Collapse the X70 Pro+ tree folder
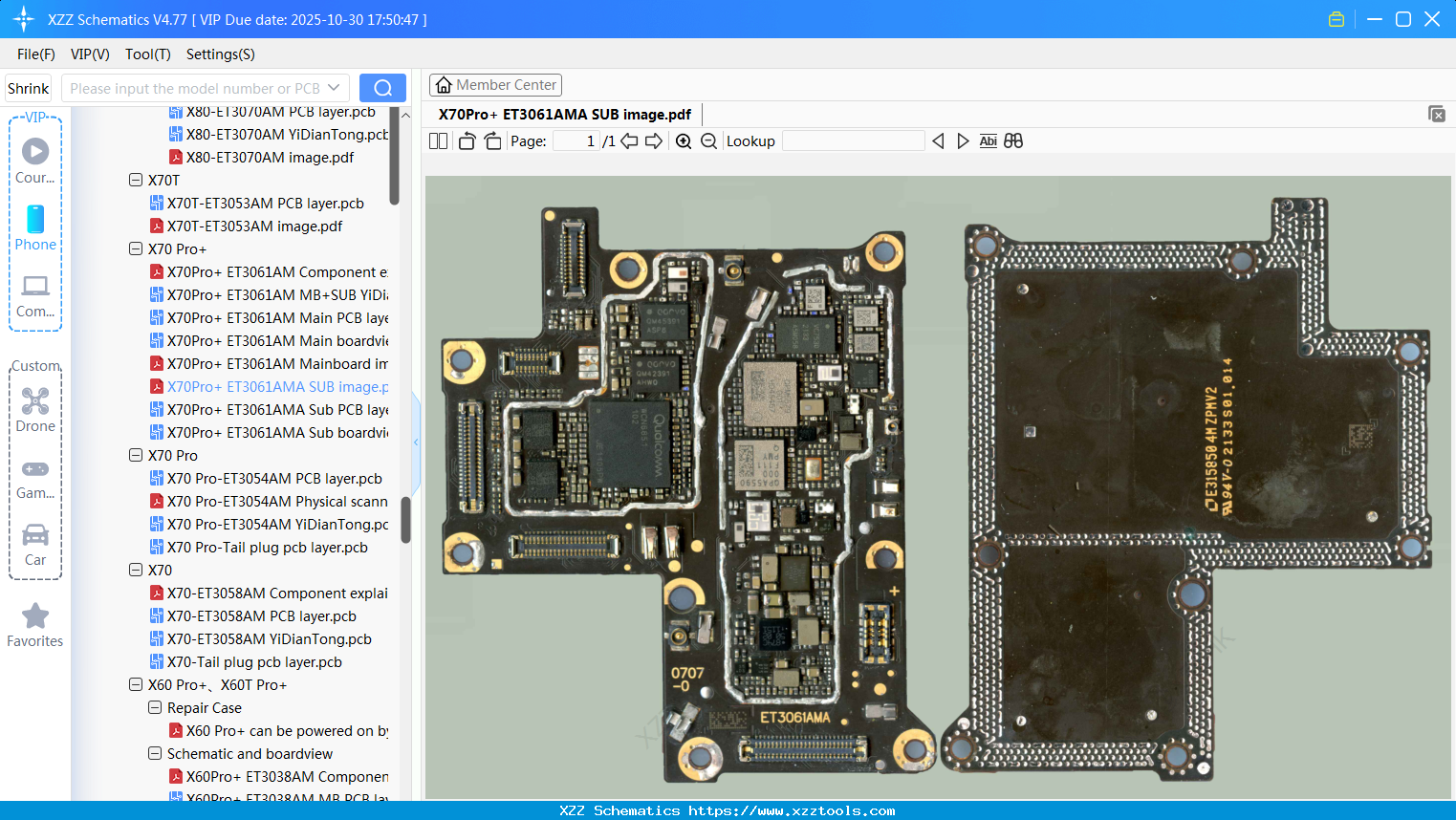 [x=136, y=249]
